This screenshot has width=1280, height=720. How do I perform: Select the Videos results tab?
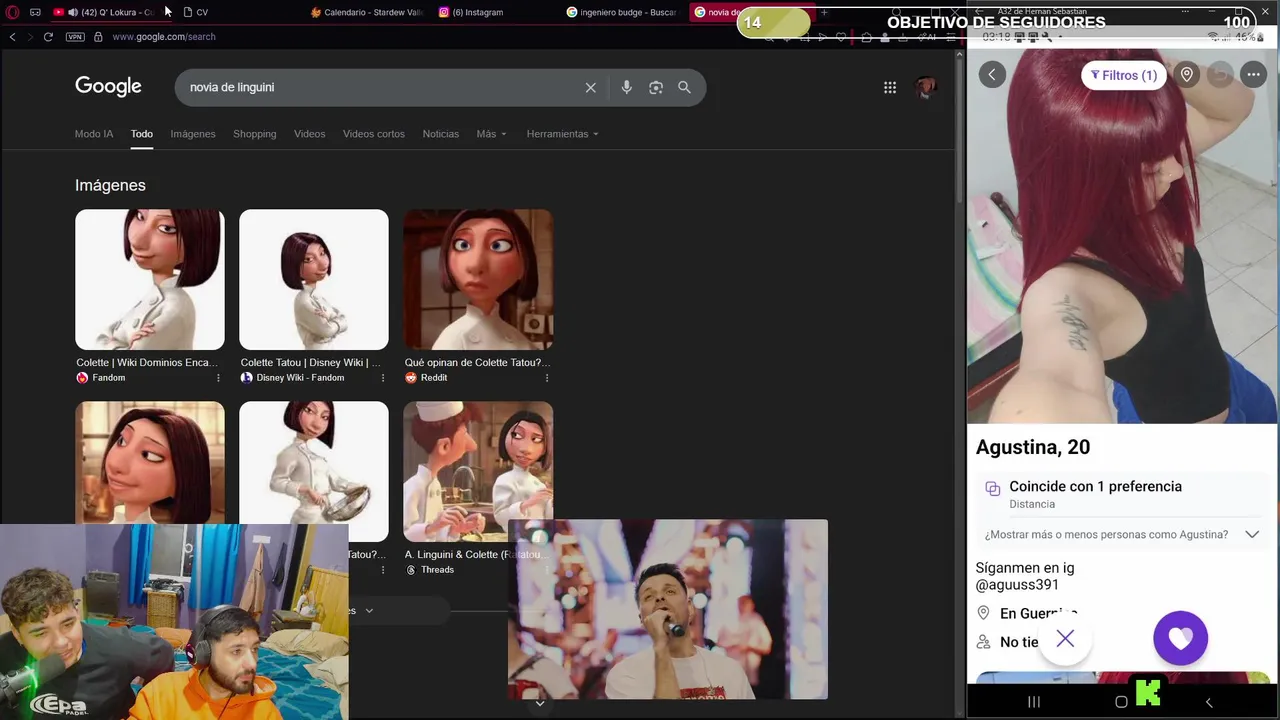tap(310, 134)
